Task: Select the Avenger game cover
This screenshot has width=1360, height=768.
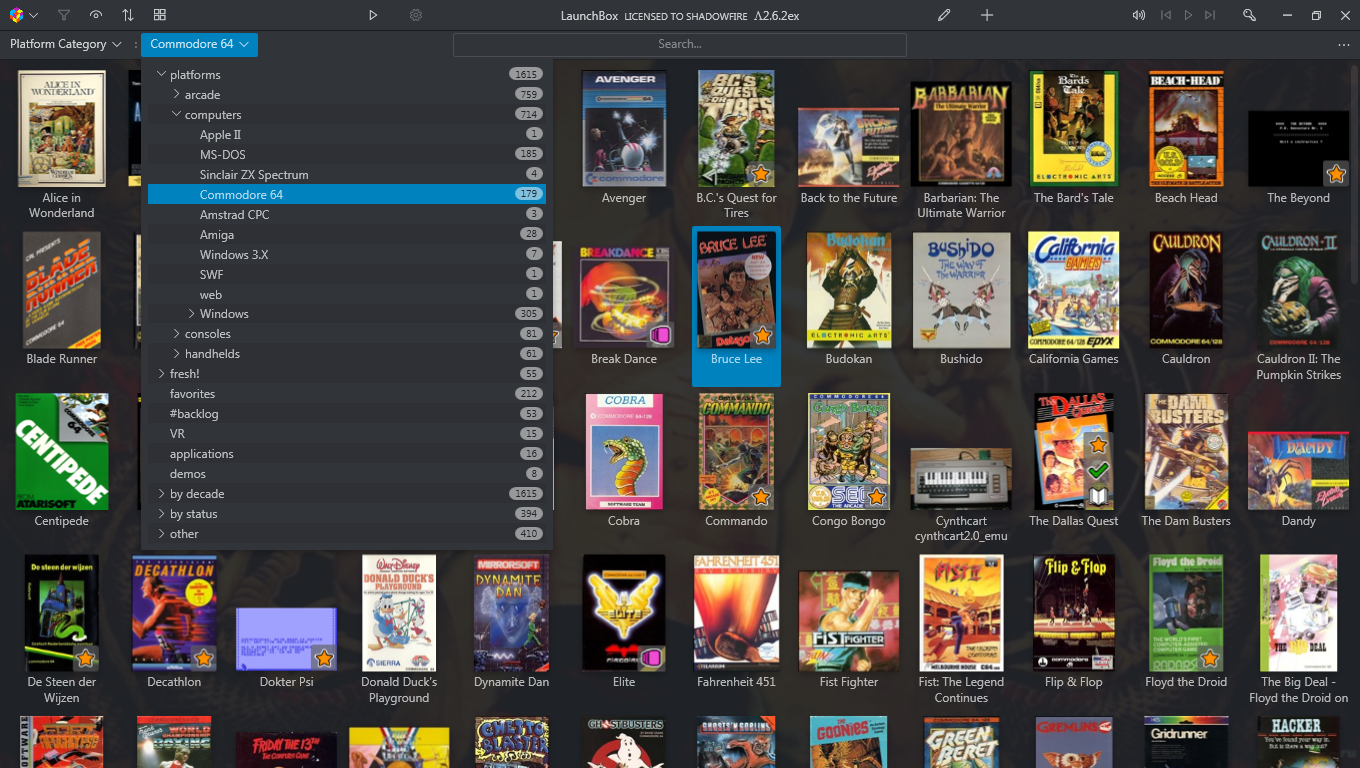Action: [x=624, y=128]
